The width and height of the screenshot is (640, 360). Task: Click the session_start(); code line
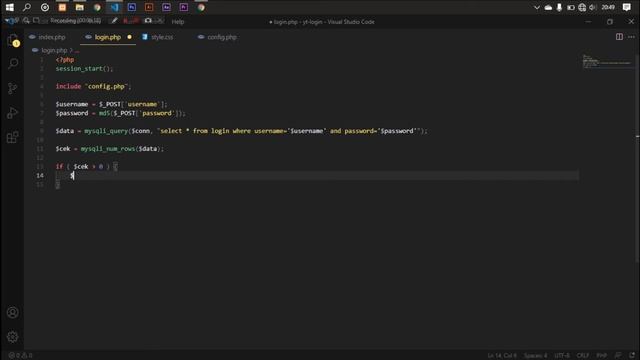(84, 69)
